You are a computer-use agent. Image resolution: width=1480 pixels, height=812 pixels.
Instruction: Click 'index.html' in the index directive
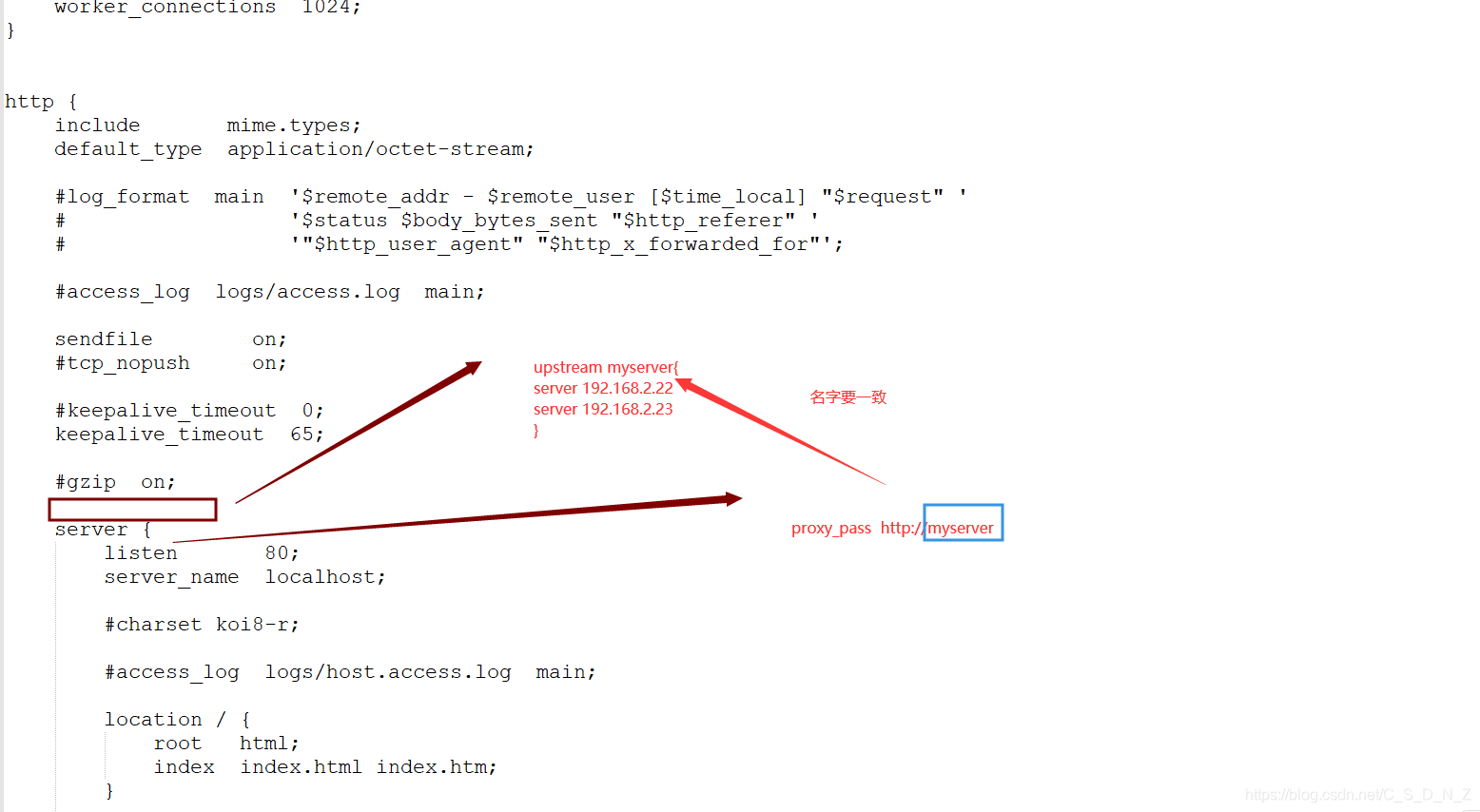coord(301,767)
